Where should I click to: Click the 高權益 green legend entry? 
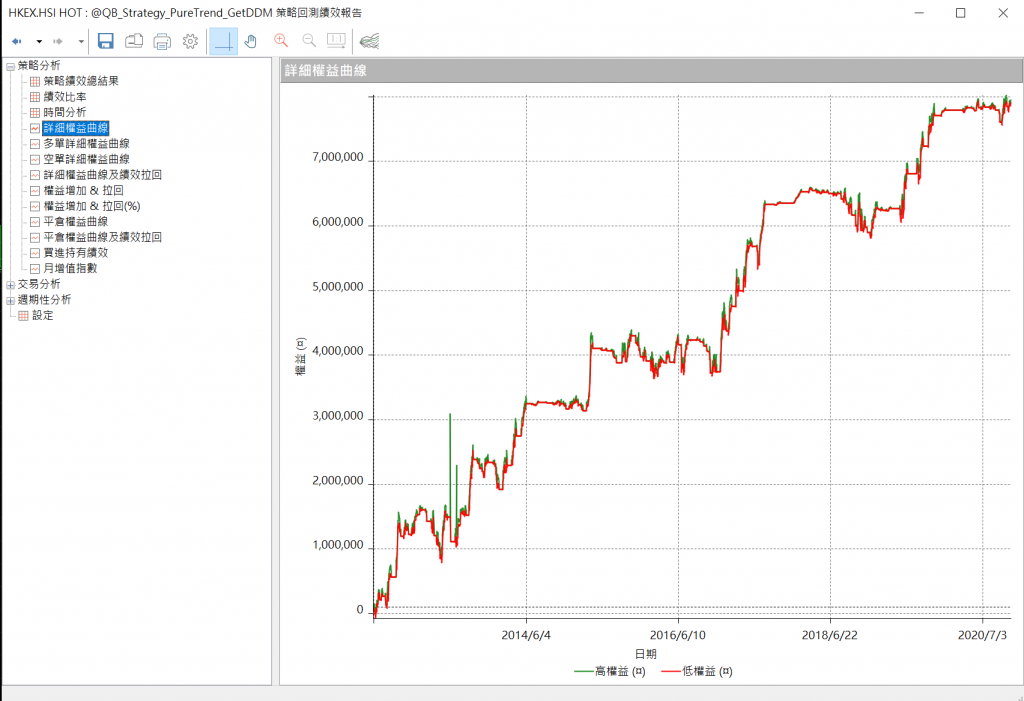[610, 671]
